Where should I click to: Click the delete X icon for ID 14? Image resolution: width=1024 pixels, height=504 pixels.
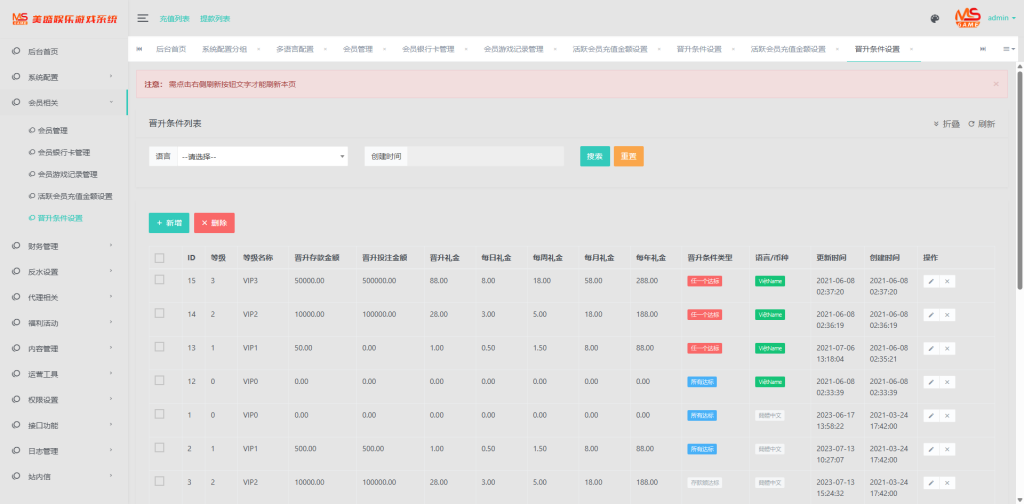point(947,314)
